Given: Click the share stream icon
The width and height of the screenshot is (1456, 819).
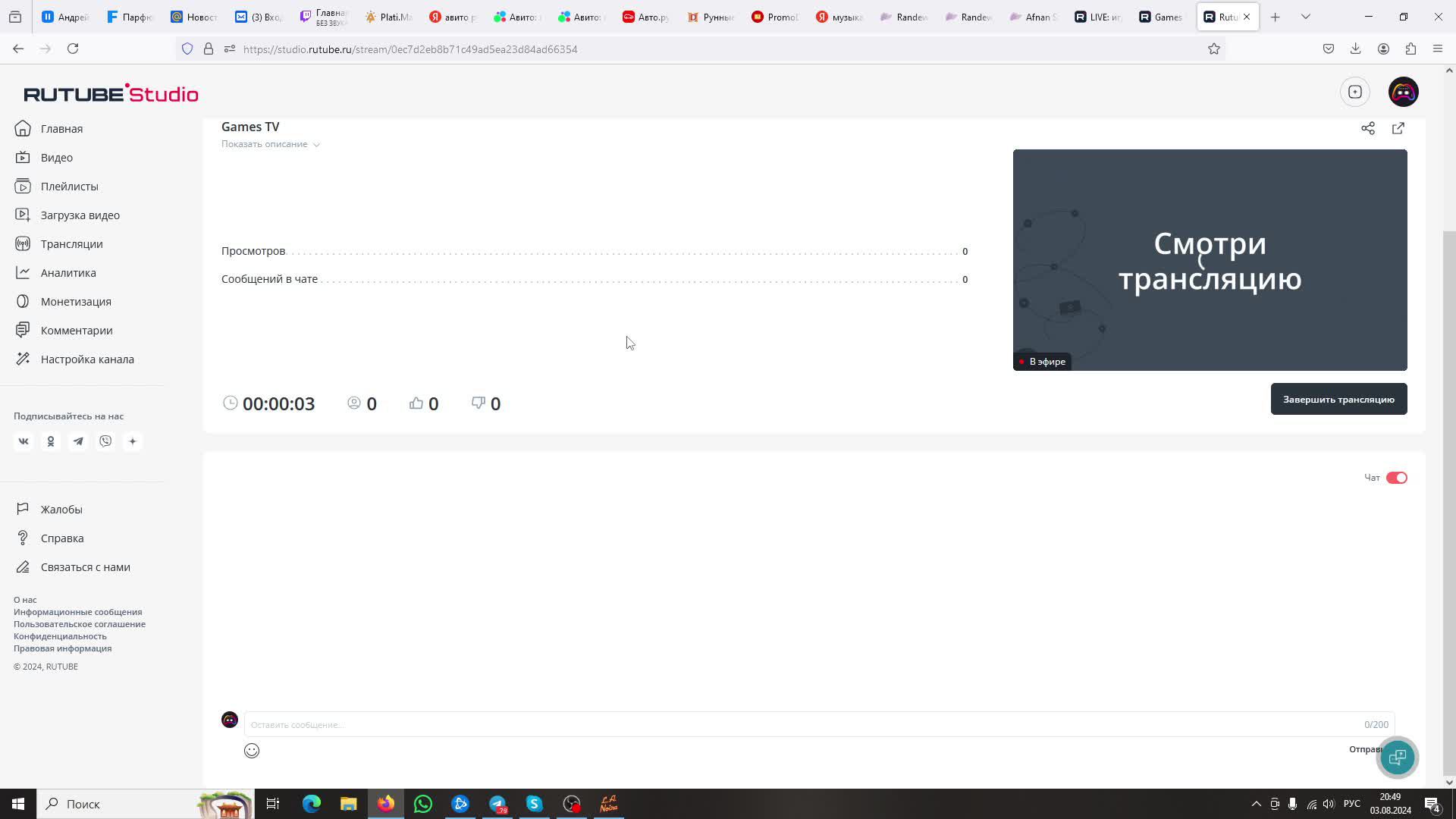Looking at the screenshot, I should point(1367,128).
